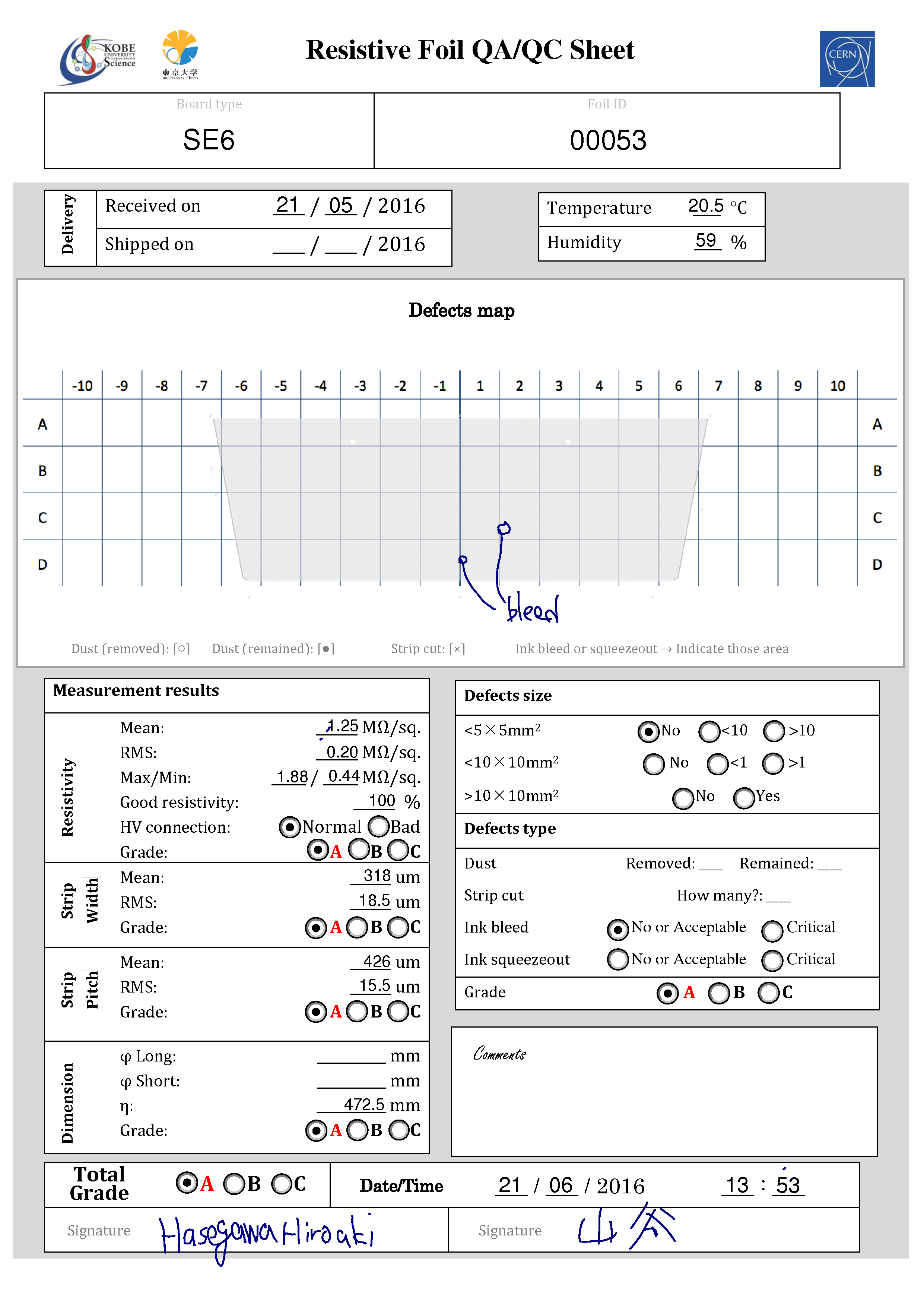
Task: Click the University of Tokyo ginkgo logo
Action: (180, 55)
